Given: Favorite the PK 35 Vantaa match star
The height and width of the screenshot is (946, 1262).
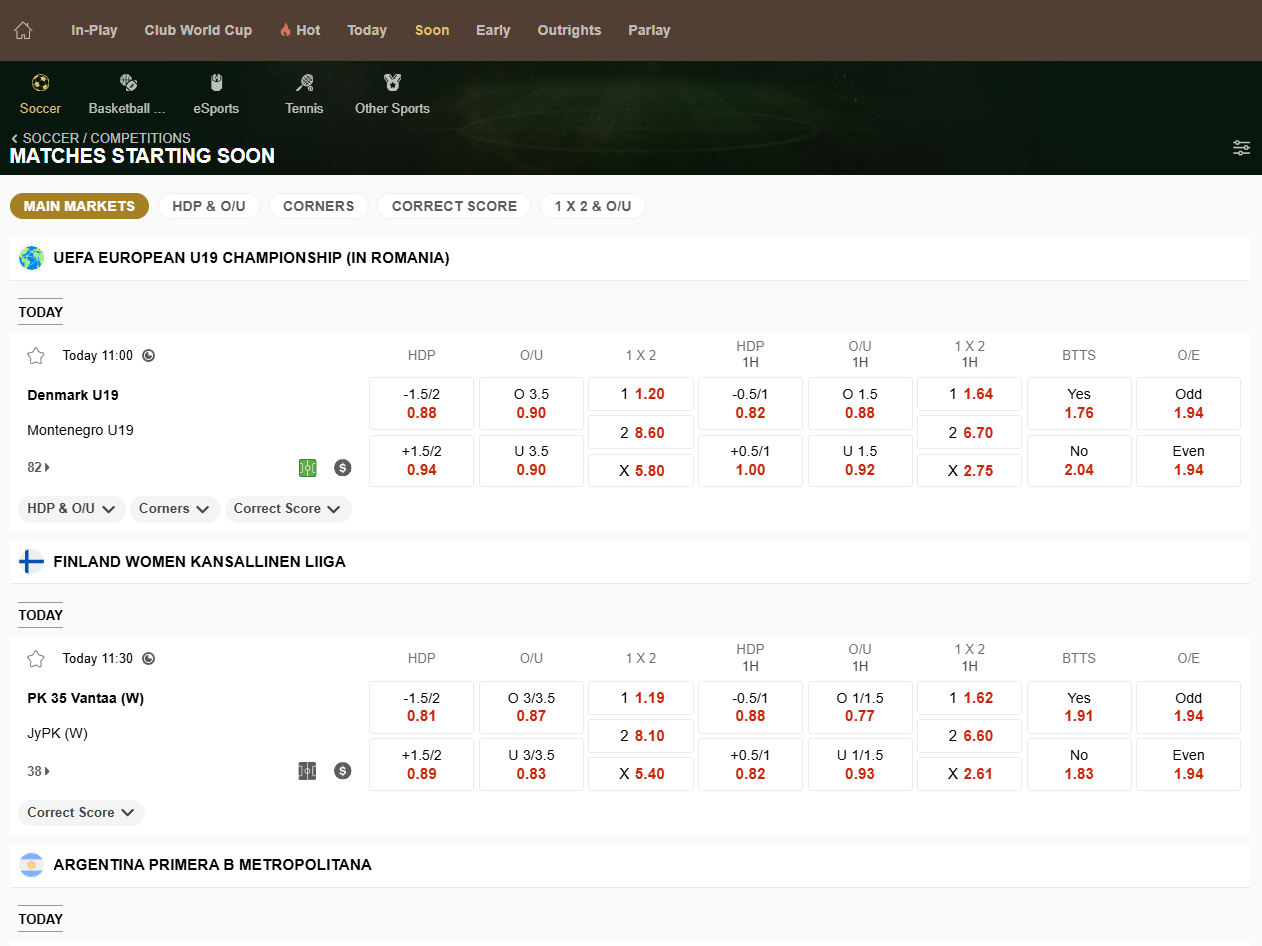Looking at the screenshot, I should pyautogui.click(x=36, y=659).
